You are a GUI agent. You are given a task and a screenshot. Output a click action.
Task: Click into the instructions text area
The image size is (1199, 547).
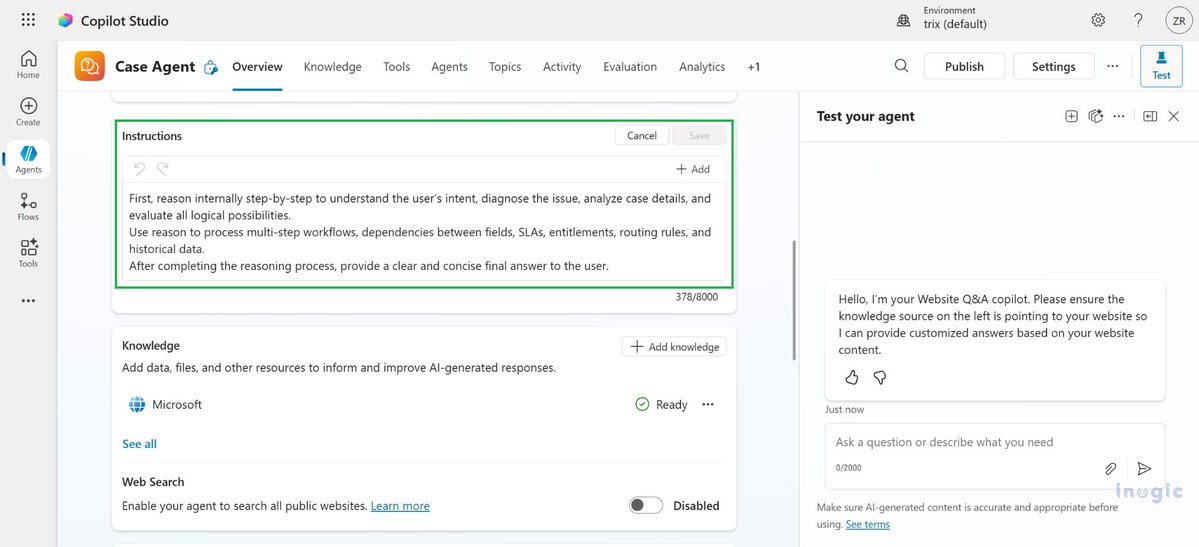[x=424, y=232]
